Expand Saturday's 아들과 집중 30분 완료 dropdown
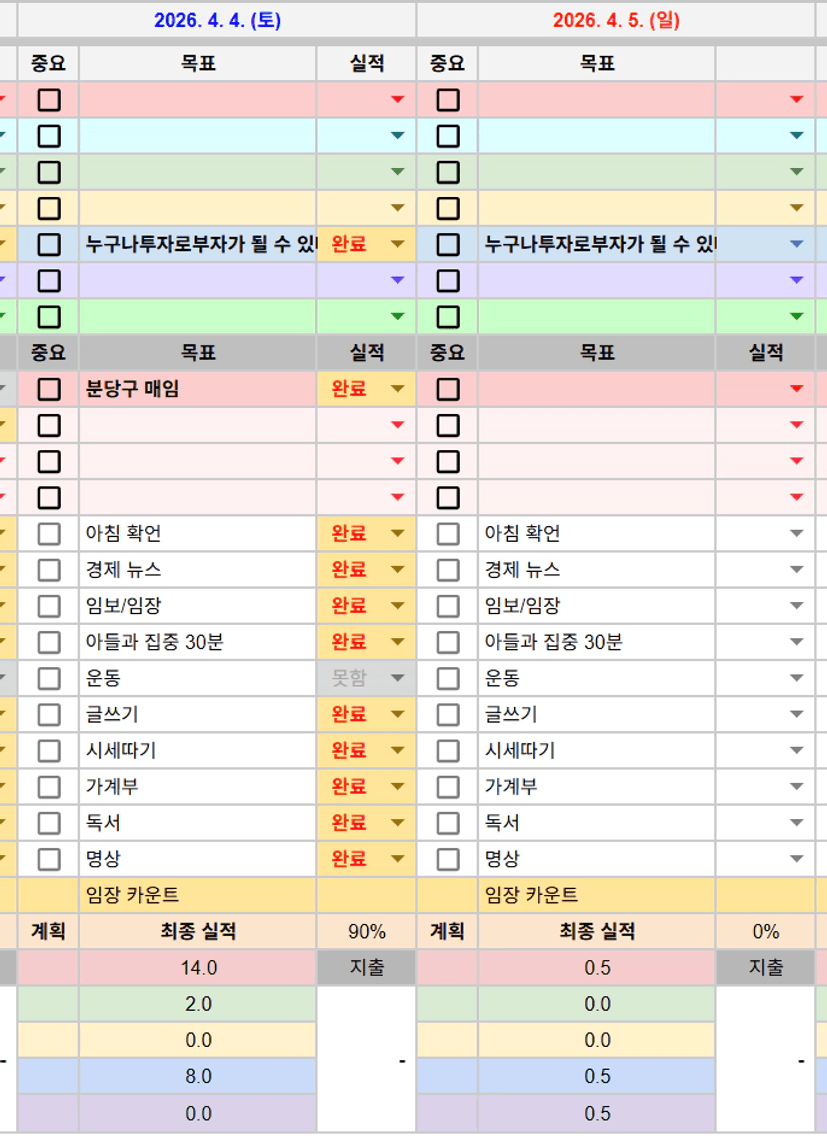 point(397,642)
